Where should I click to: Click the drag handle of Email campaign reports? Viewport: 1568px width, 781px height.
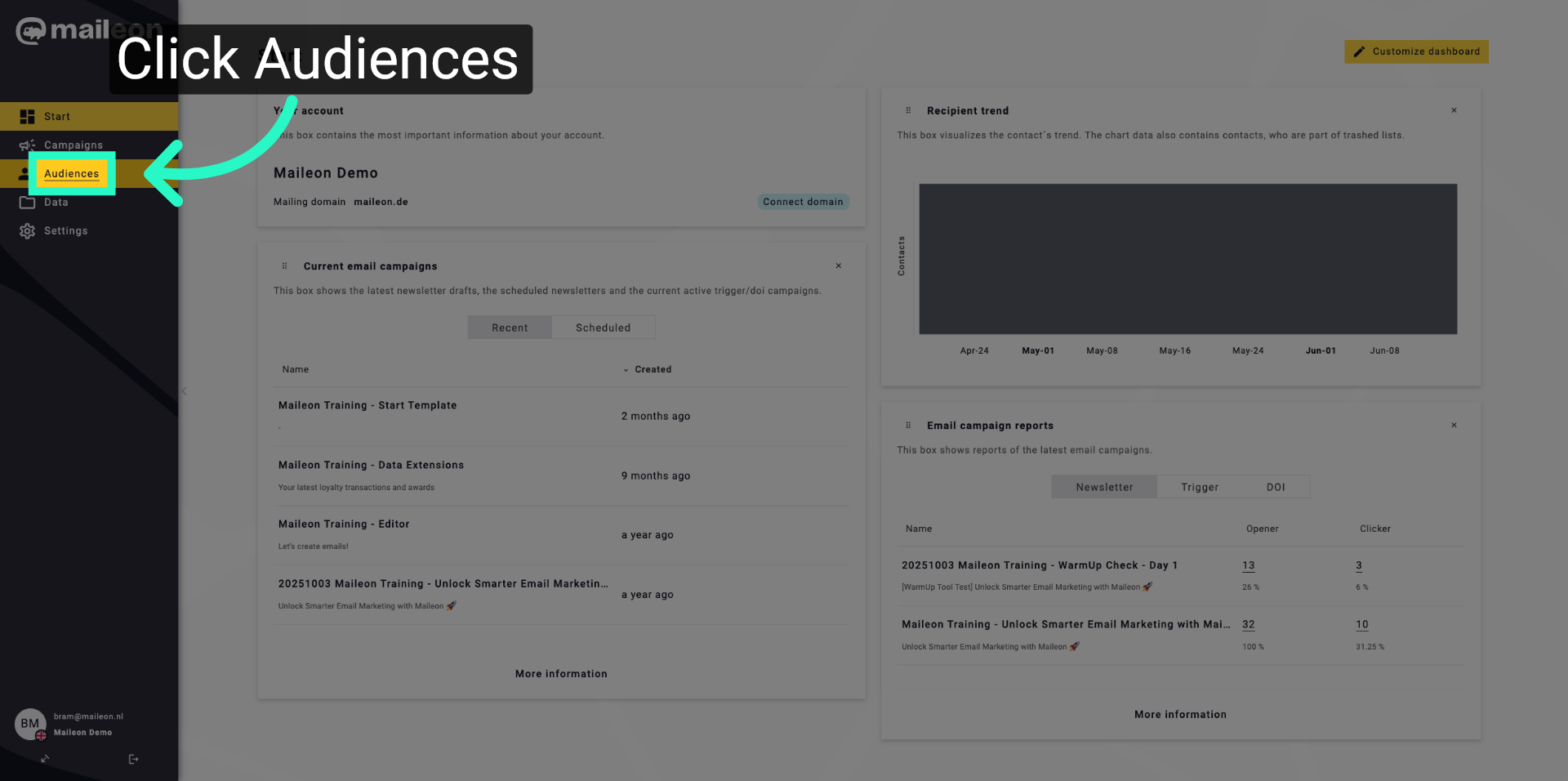(x=908, y=426)
